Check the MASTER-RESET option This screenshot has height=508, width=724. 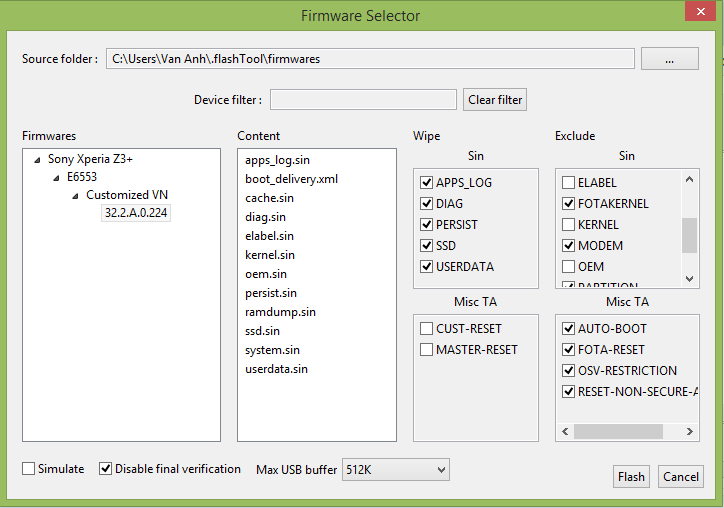click(x=428, y=350)
